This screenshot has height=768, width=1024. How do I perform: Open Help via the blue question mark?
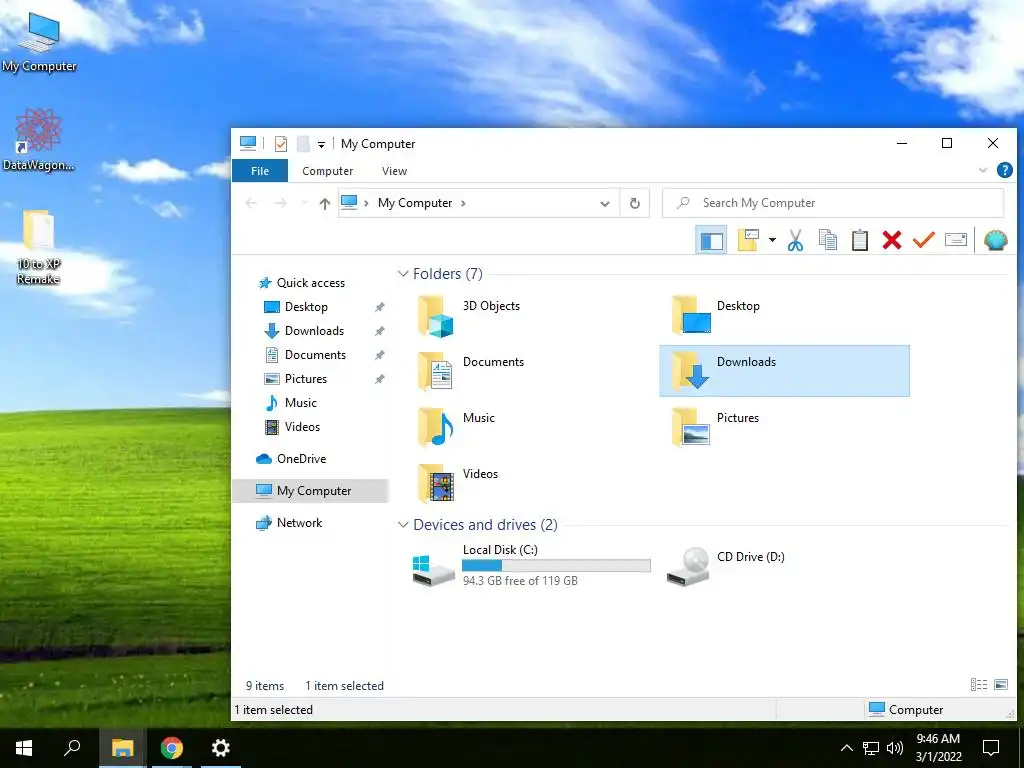point(1004,170)
